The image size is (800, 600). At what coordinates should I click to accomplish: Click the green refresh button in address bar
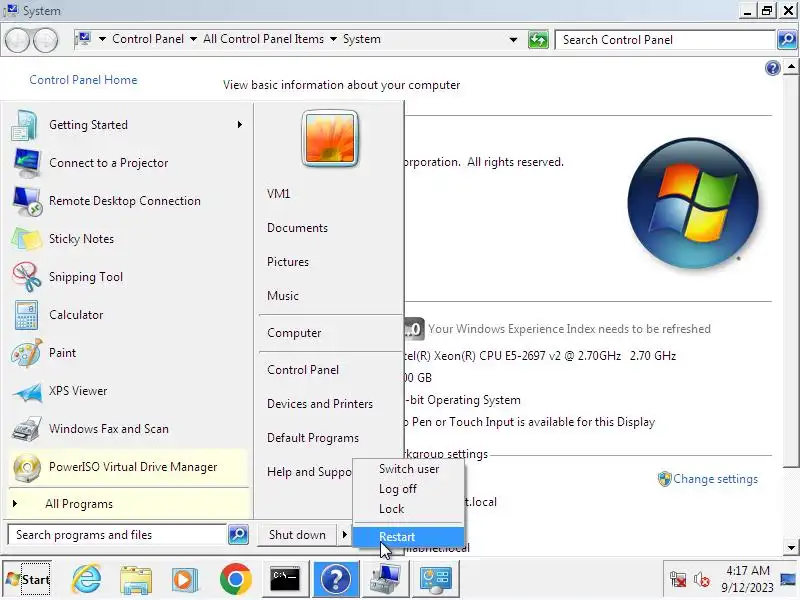pos(538,39)
